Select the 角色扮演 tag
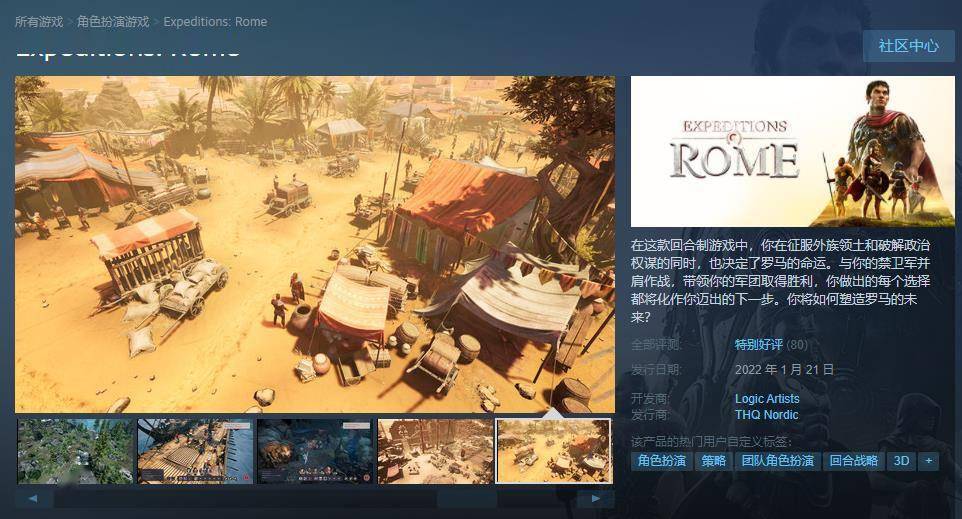962x519 pixels. pyautogui.click(x=661, y=461)
